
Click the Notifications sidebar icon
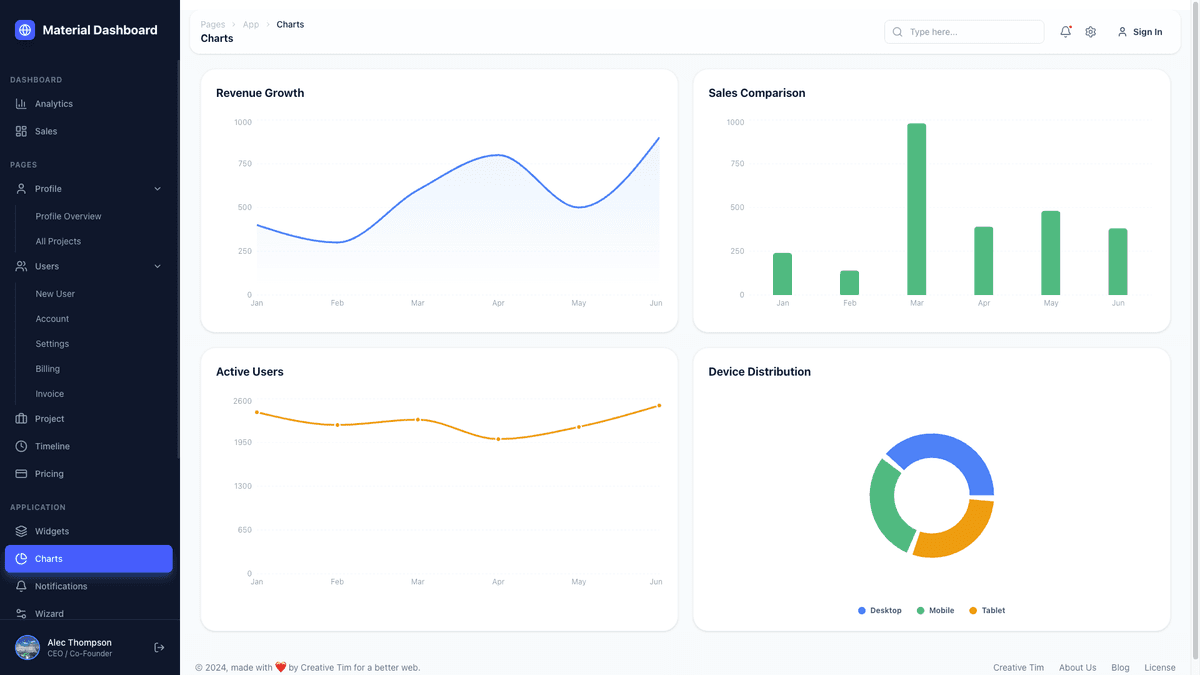[20, 586]
